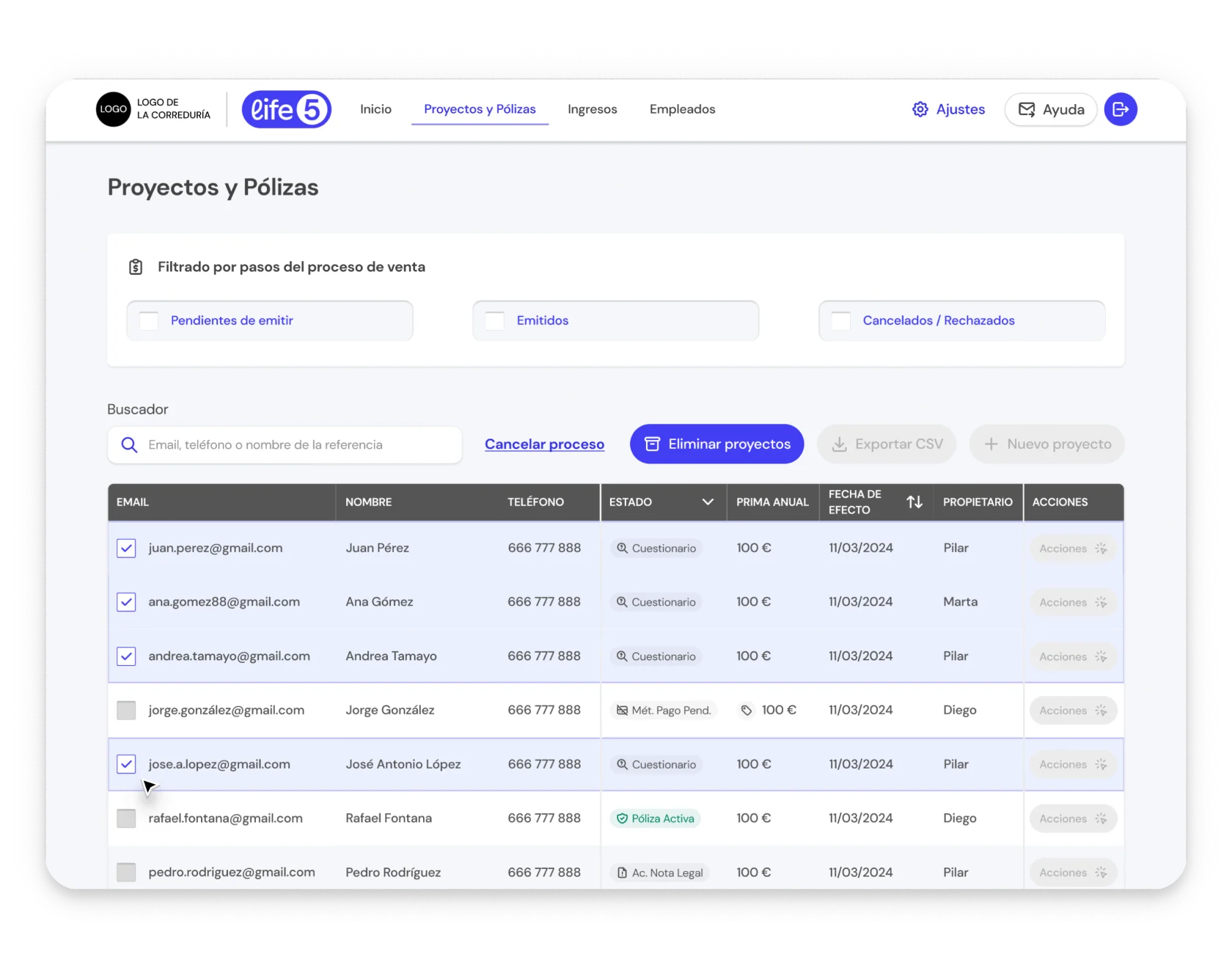
Task: Click the document icon in Ac. Nota Legal badge
Action: pos(622,873)
